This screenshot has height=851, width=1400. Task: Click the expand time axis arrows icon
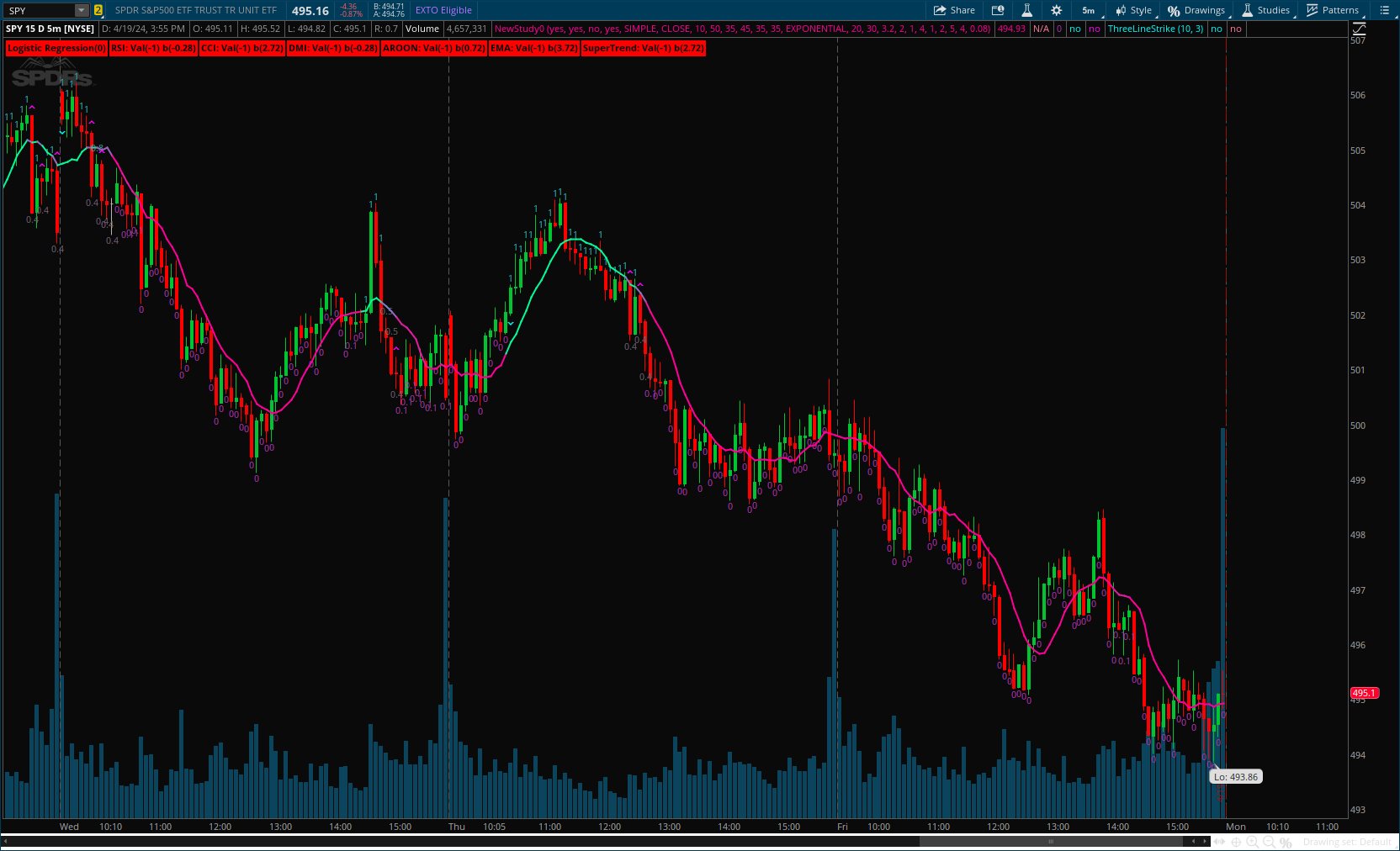[1221, 842]
